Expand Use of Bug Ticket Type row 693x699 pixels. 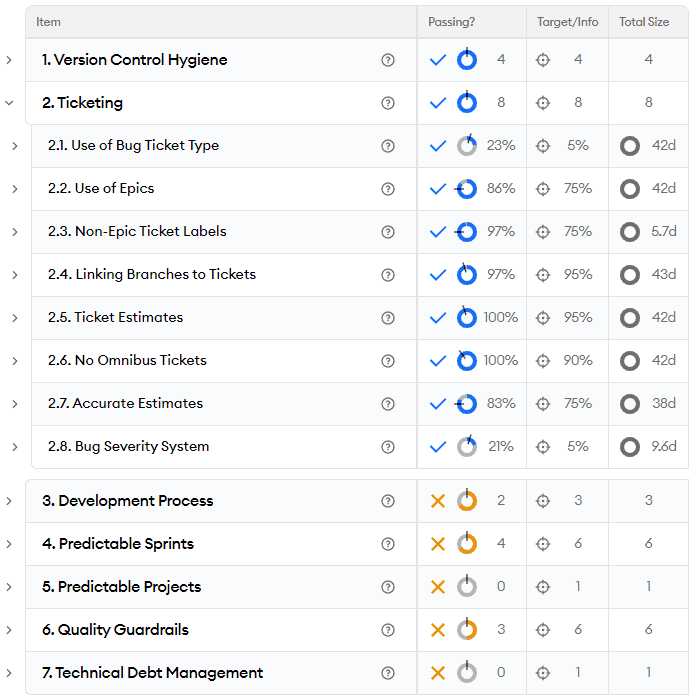pyautogui.click(x=15, y=146)
